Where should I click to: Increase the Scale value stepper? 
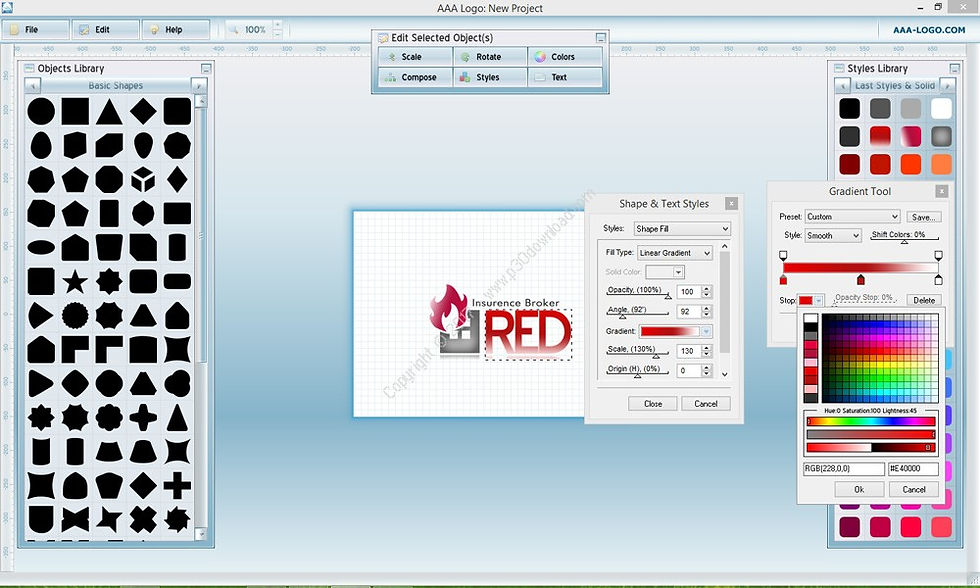click(x=706, y=348)
